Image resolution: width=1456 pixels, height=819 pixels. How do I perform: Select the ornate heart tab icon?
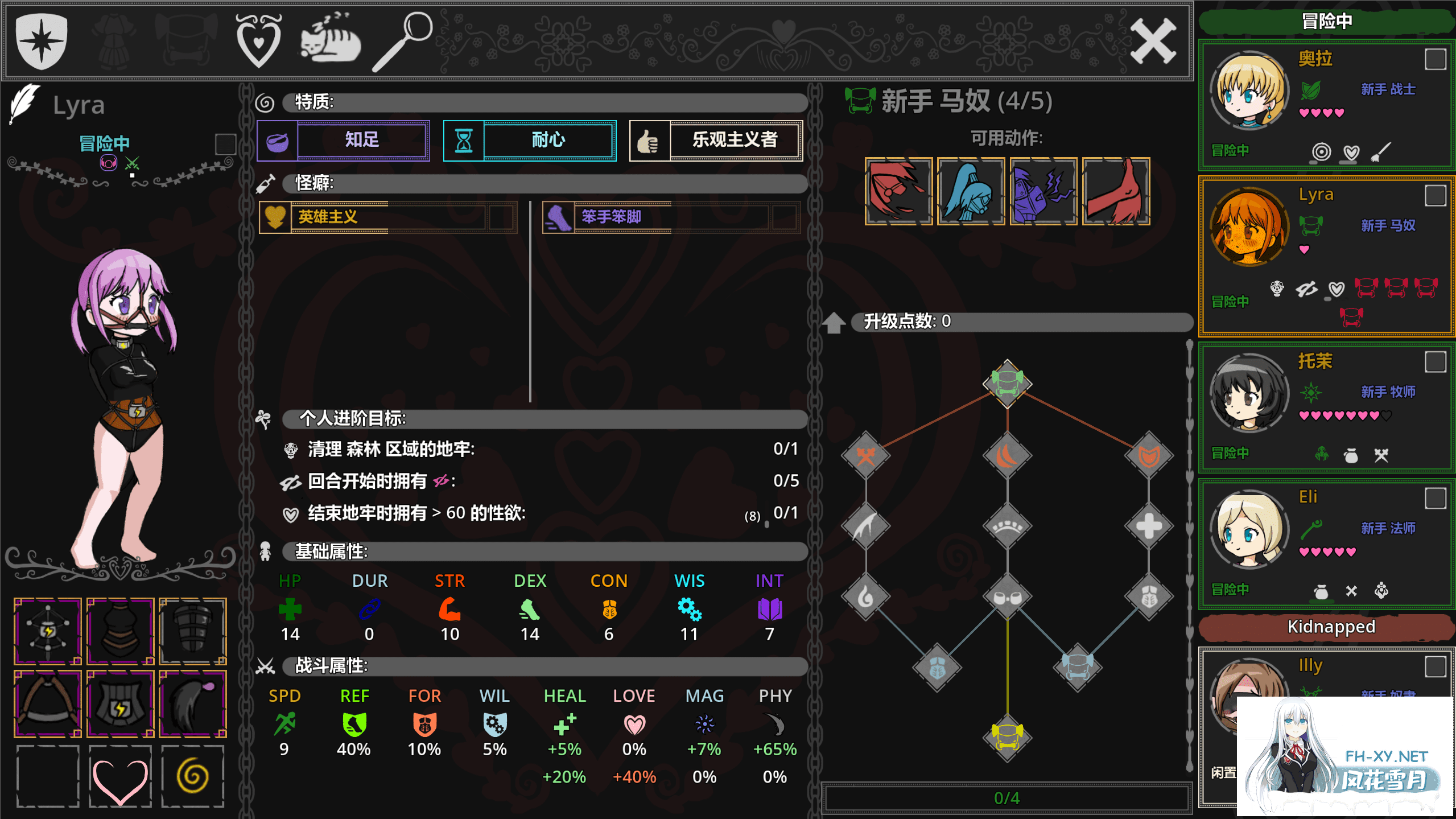click(x=259, y=40)
